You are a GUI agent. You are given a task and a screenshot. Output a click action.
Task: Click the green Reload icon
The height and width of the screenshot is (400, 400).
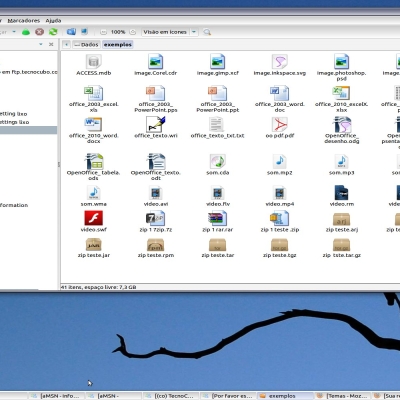[53, 32]
